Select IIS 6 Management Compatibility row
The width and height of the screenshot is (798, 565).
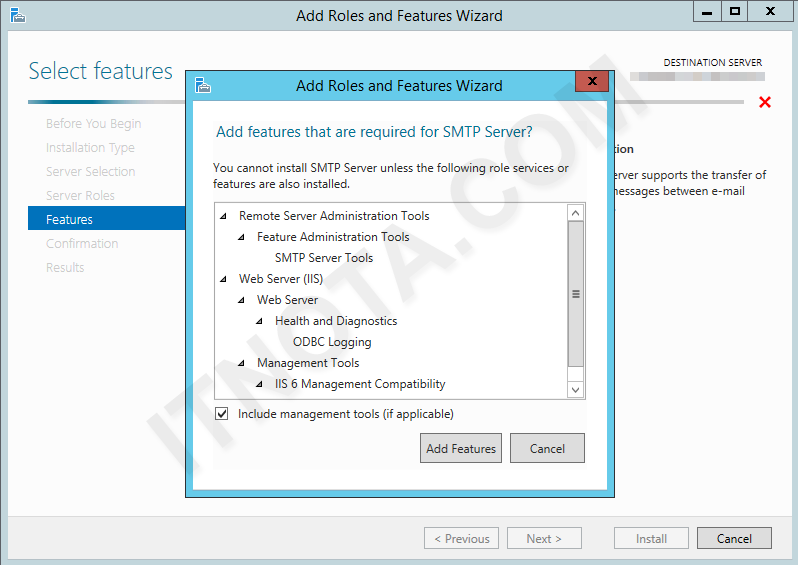[360, 384]
